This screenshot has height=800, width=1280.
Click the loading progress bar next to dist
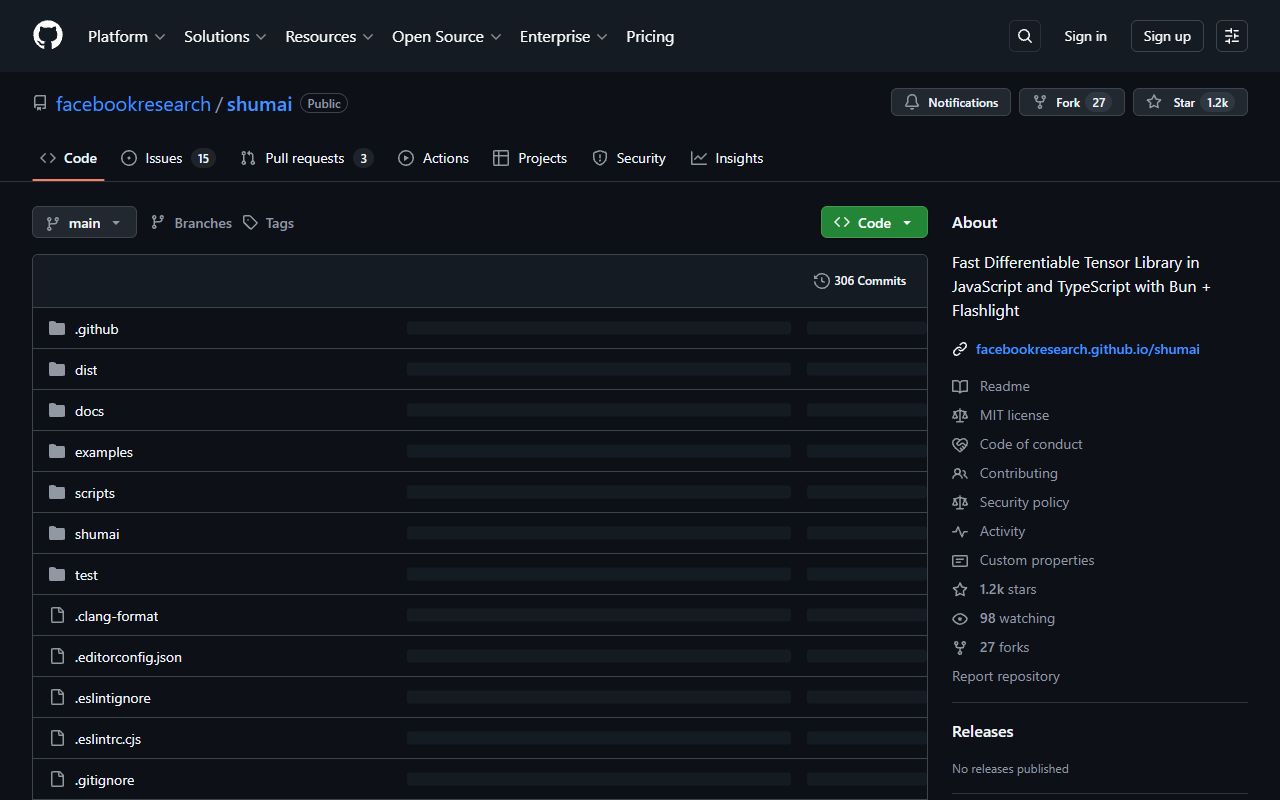[x=597, y=369]
